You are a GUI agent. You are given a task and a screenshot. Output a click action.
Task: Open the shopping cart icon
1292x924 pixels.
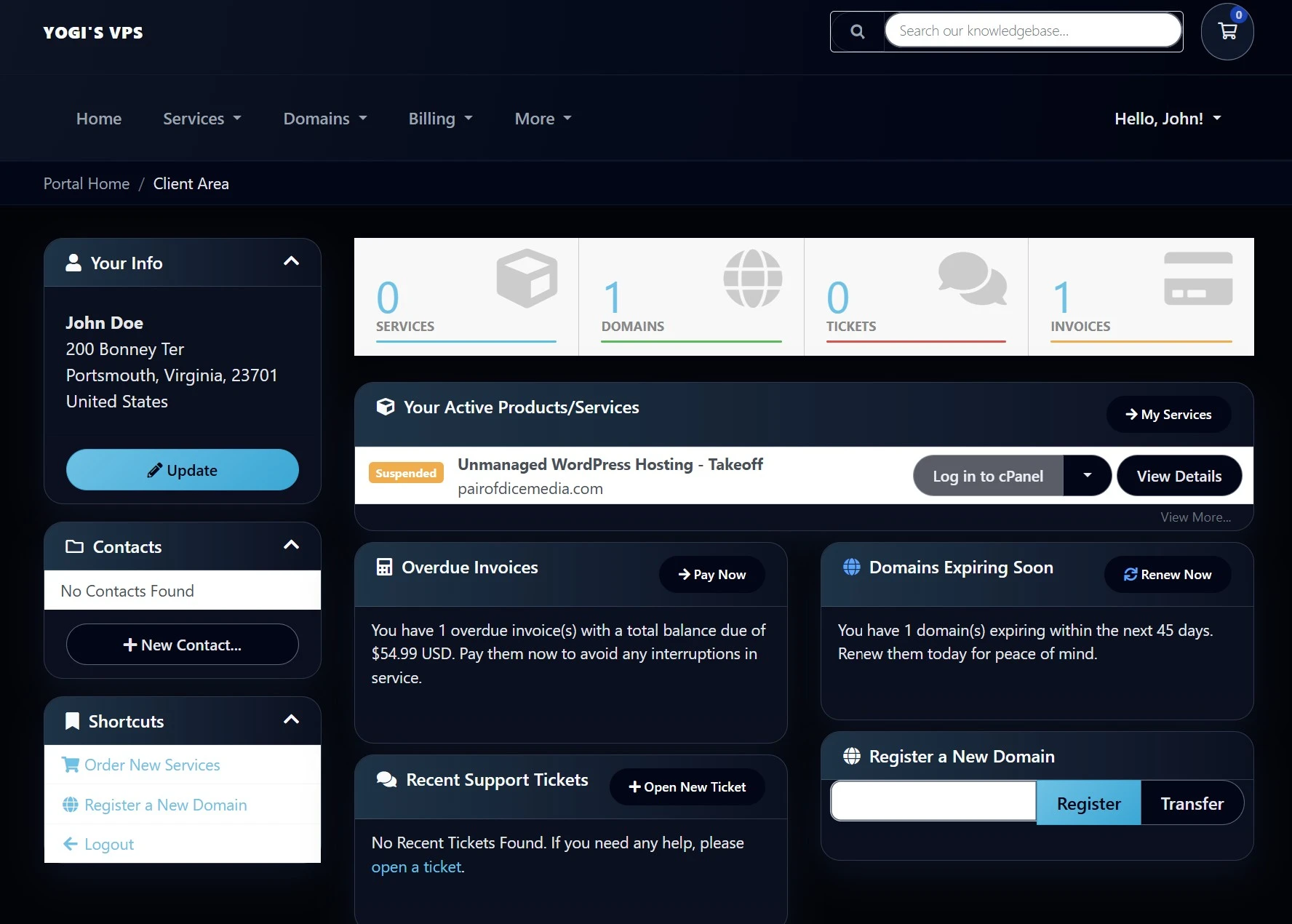coord(1227,32)
